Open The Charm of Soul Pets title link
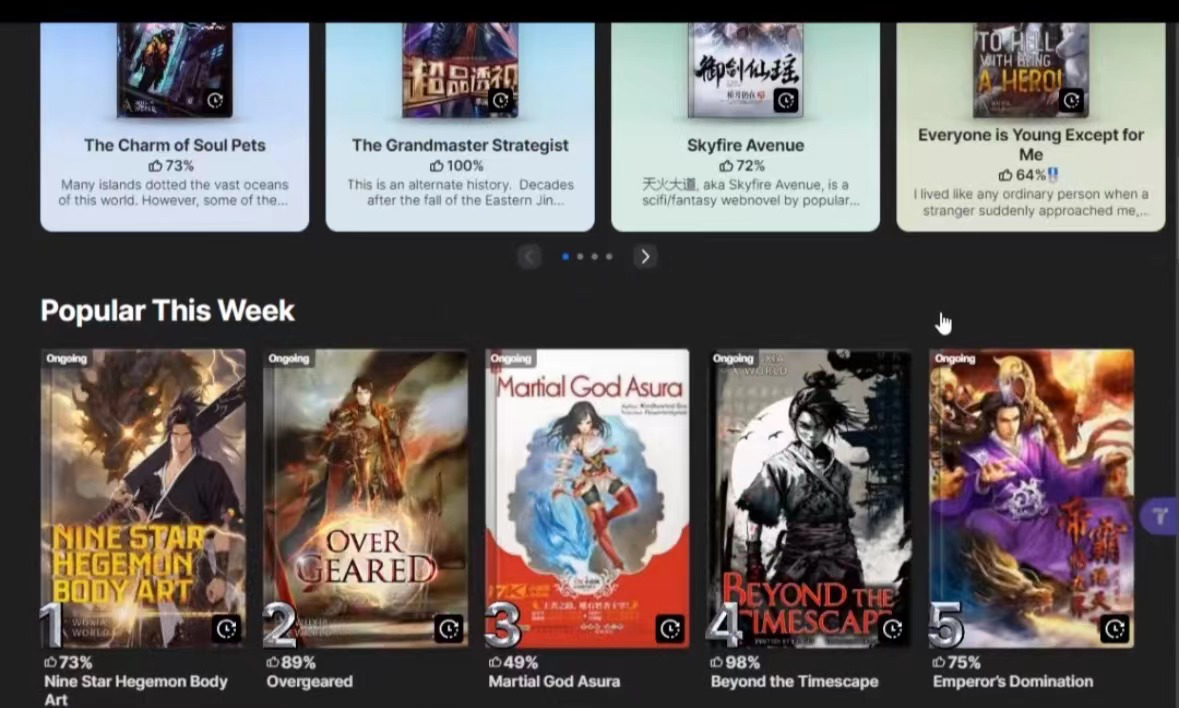The width and height of the screenshot is (1179, 708). [x=174, y=145]
